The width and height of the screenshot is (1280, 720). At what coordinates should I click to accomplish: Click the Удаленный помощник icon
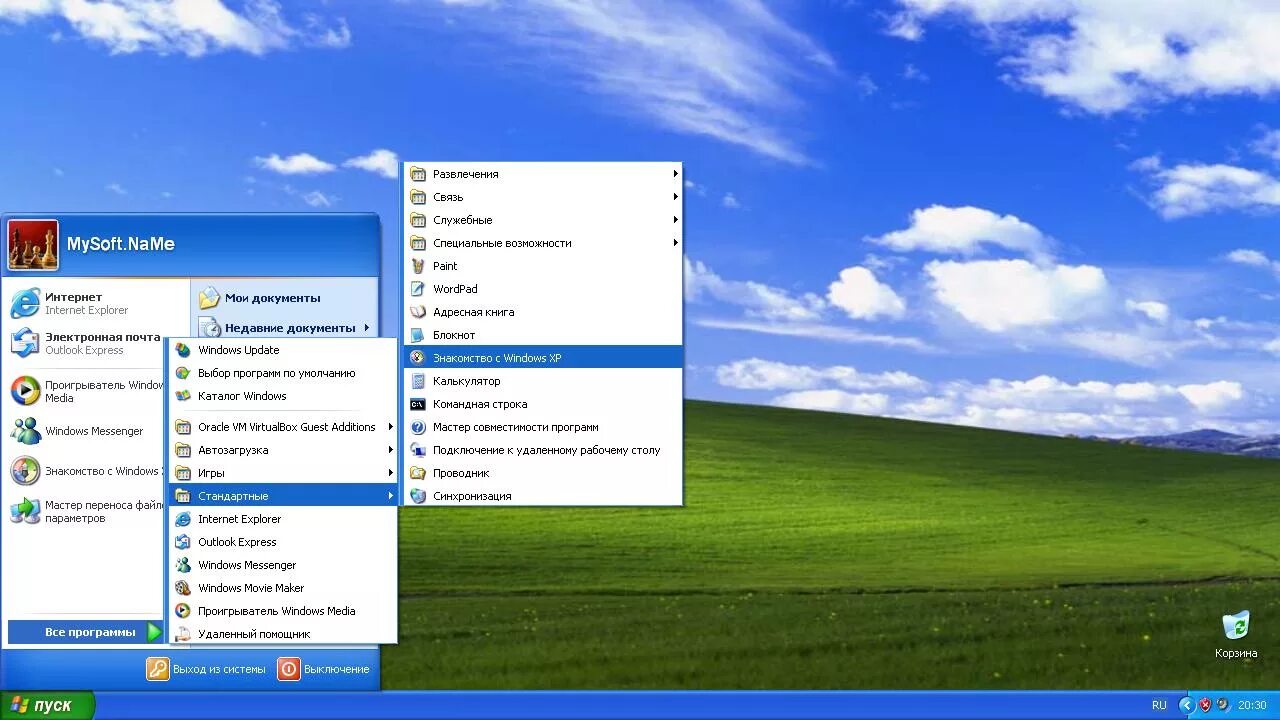[183, 634]
